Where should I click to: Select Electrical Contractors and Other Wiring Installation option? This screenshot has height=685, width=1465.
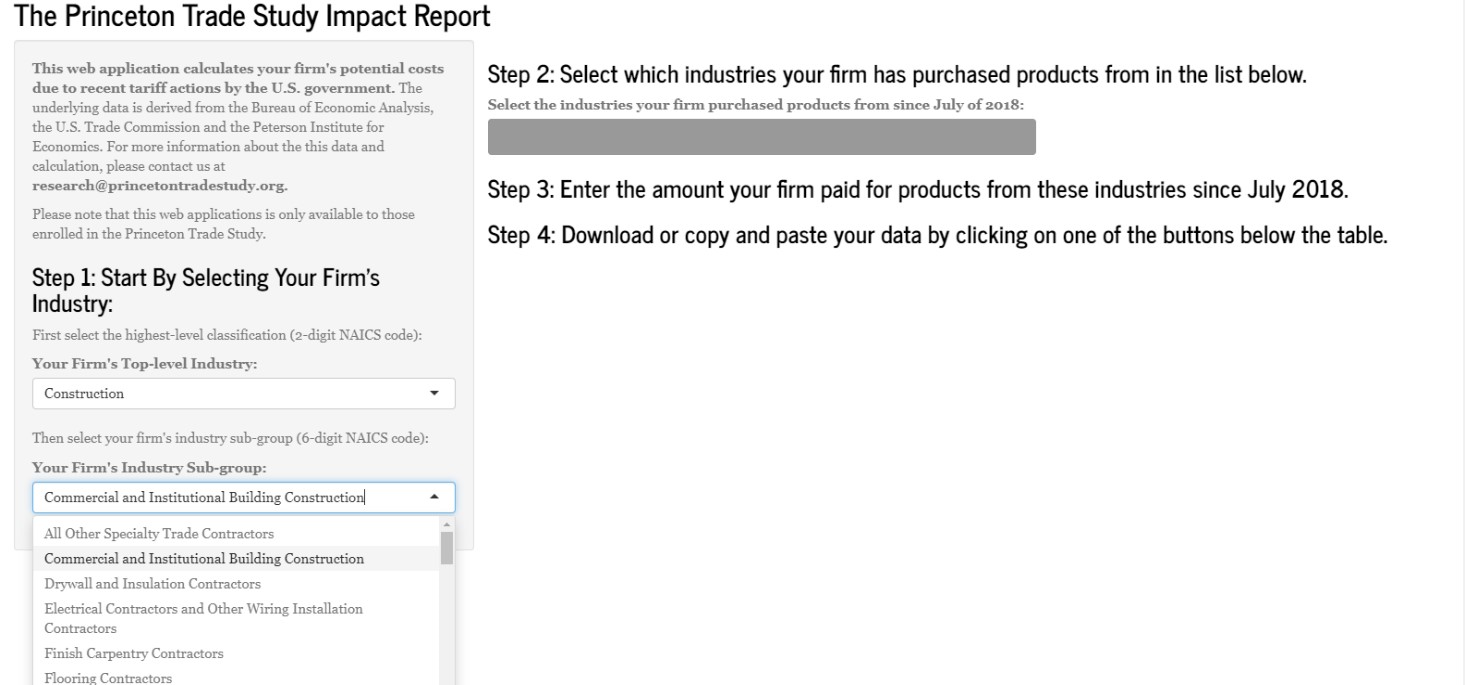pos(236,618)
